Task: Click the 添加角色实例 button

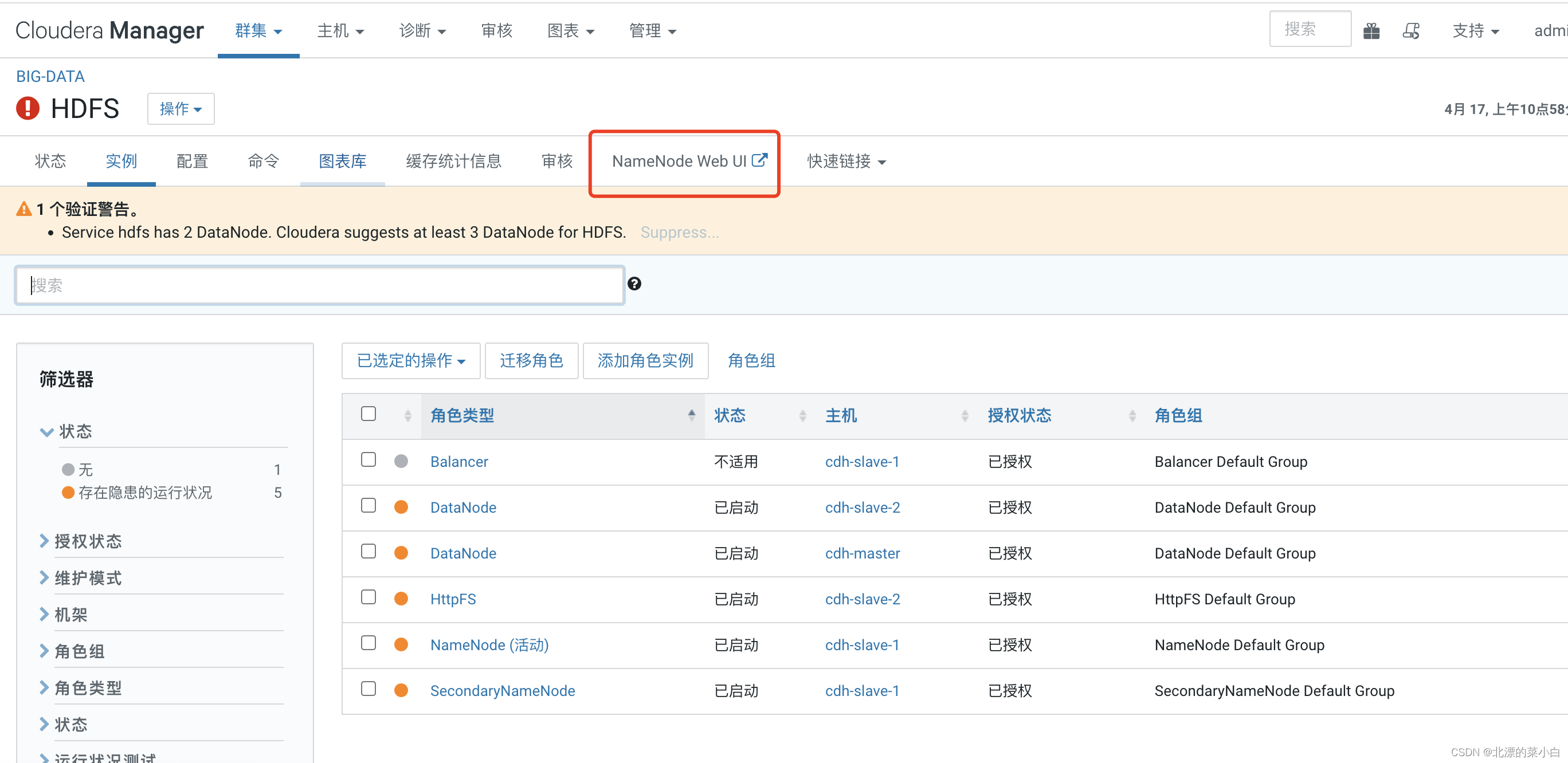Action: 645,361
